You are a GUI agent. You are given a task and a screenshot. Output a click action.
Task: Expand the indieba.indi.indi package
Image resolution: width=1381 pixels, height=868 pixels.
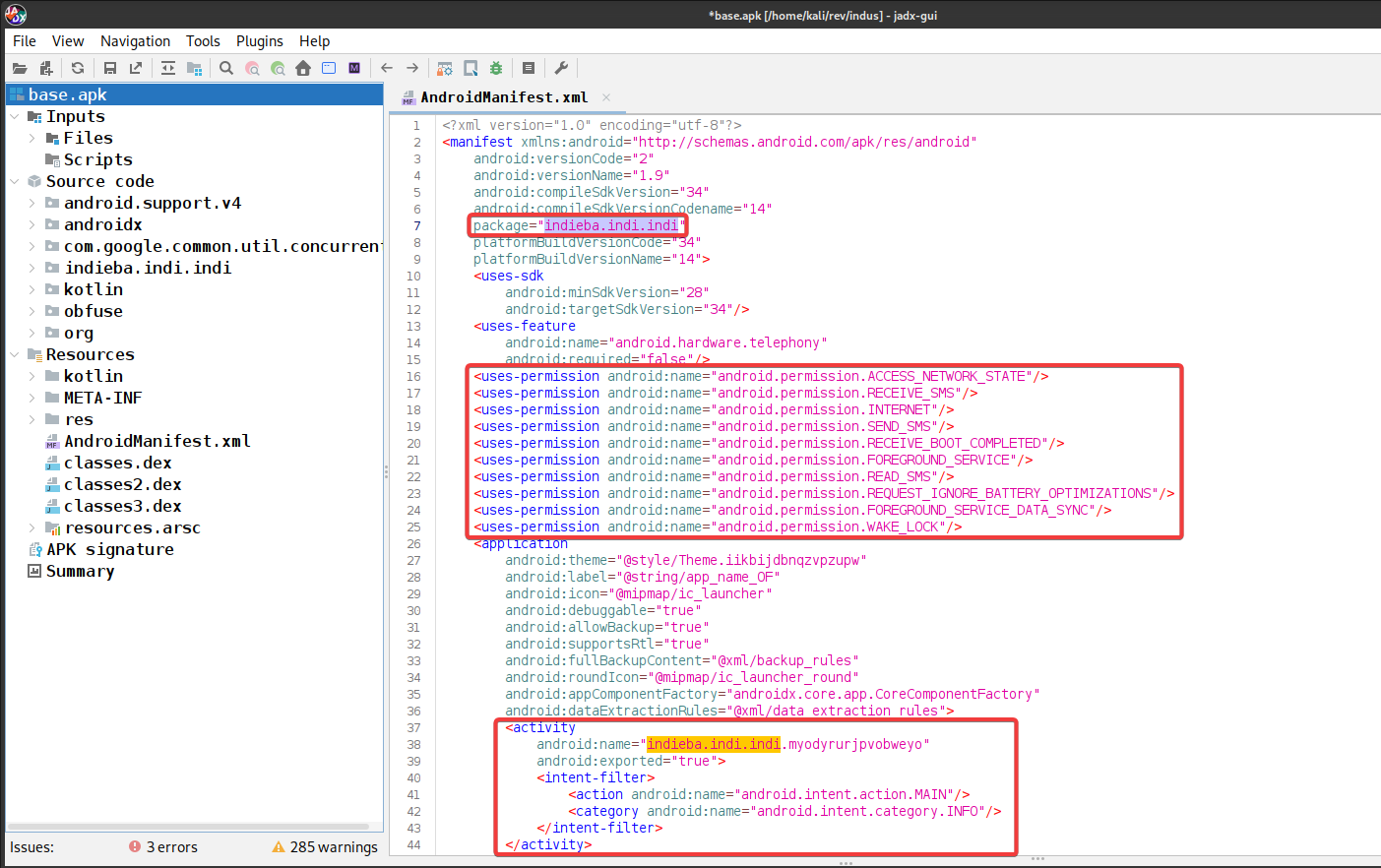pyautogui.click(x=31, y=268)
